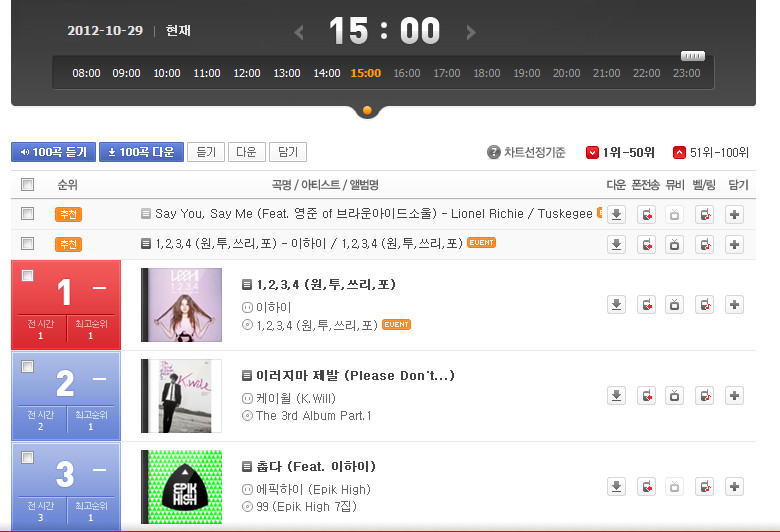Watch music video for rank 1 song
The image size is (780, 532).
click(x=674, y=305)
